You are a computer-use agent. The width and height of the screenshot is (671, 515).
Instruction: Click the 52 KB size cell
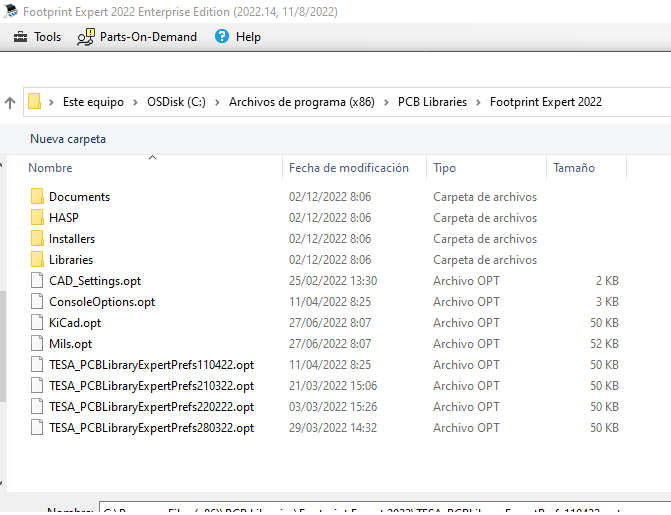pyautogui.click(x=604, y=344)
